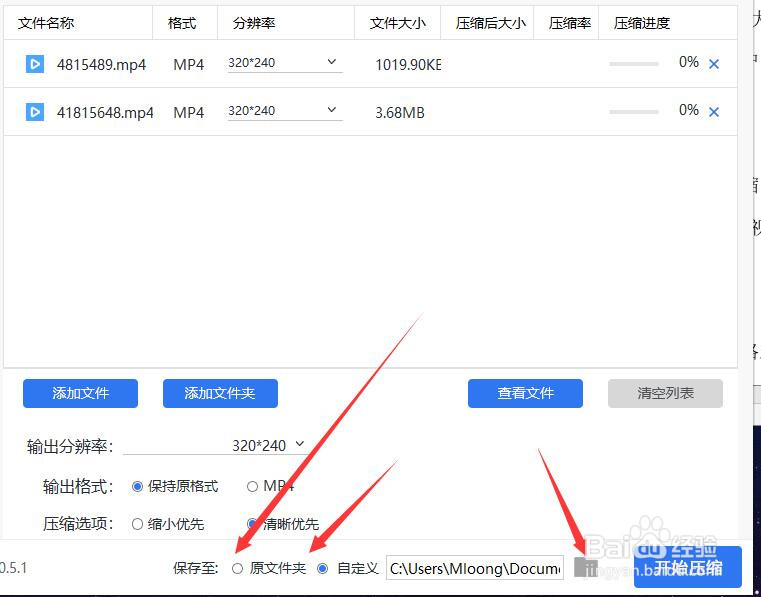761x597 pixels.
Task: Click the 添加文件夹 button
Action: pyautogui.click(x=220, y=393)
